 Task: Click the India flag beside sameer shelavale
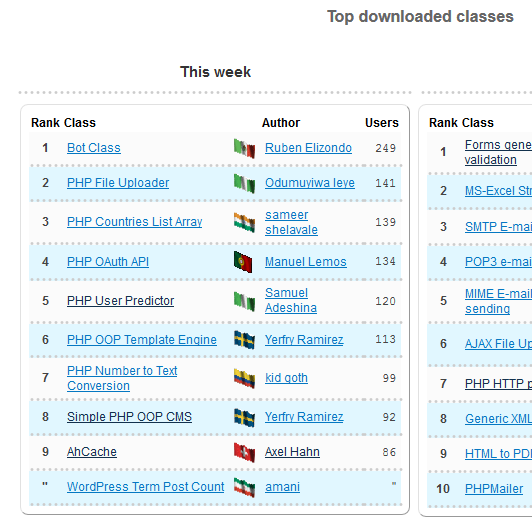coord(244,223)
